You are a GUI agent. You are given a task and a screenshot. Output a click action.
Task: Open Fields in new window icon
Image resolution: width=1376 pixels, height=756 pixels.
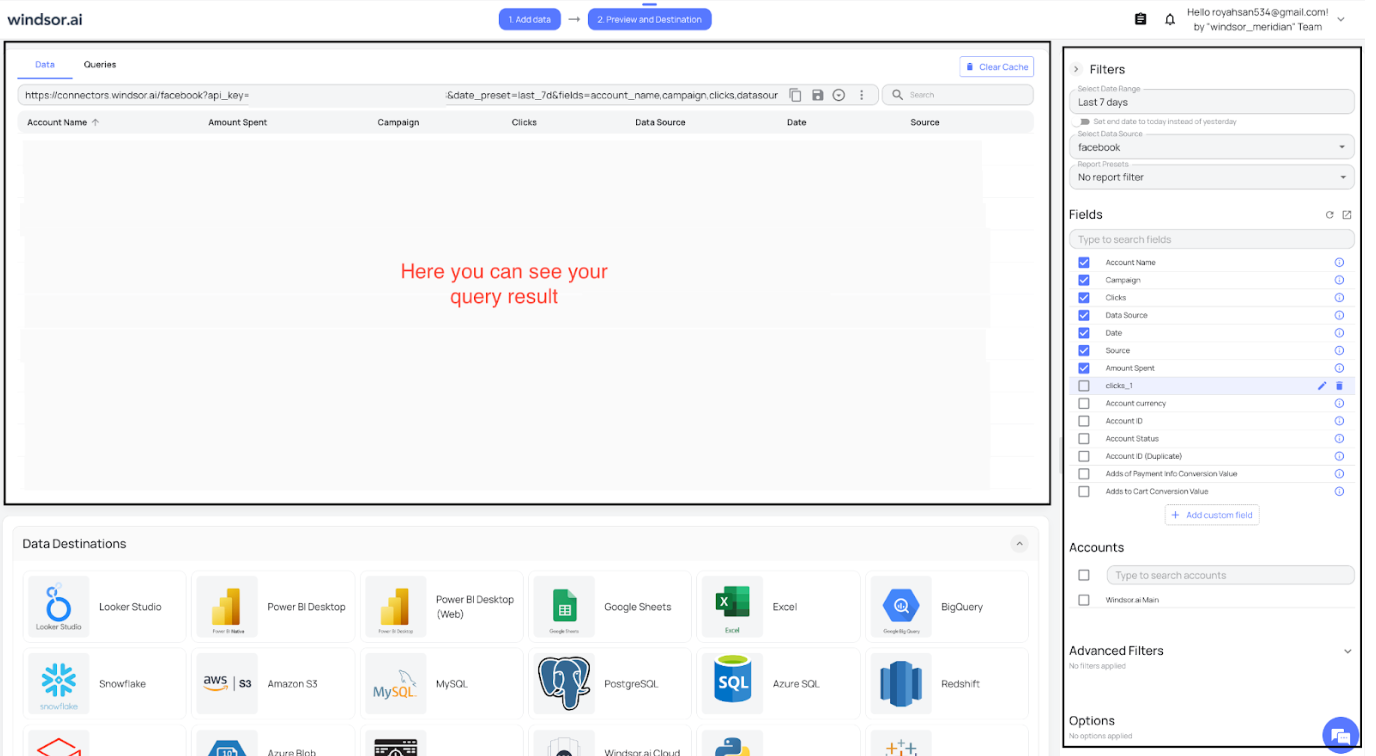tap(1346, 215)
